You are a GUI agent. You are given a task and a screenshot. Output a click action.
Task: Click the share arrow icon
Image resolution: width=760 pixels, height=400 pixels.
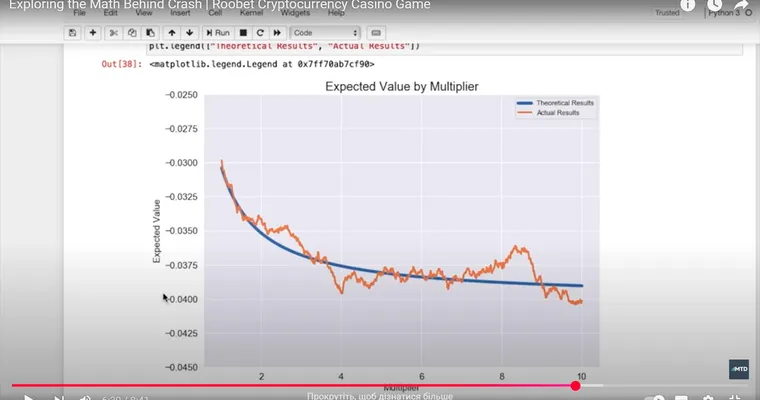[x=742, y=5]
